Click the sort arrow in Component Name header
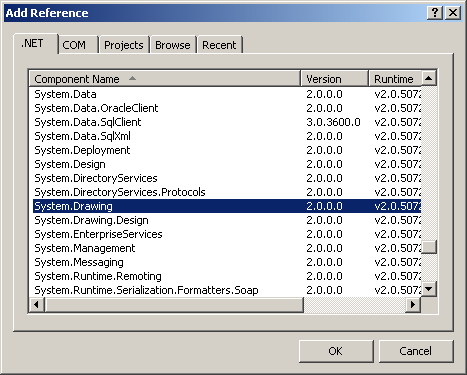Screen dimensions: 467x375 click(132, 78)
